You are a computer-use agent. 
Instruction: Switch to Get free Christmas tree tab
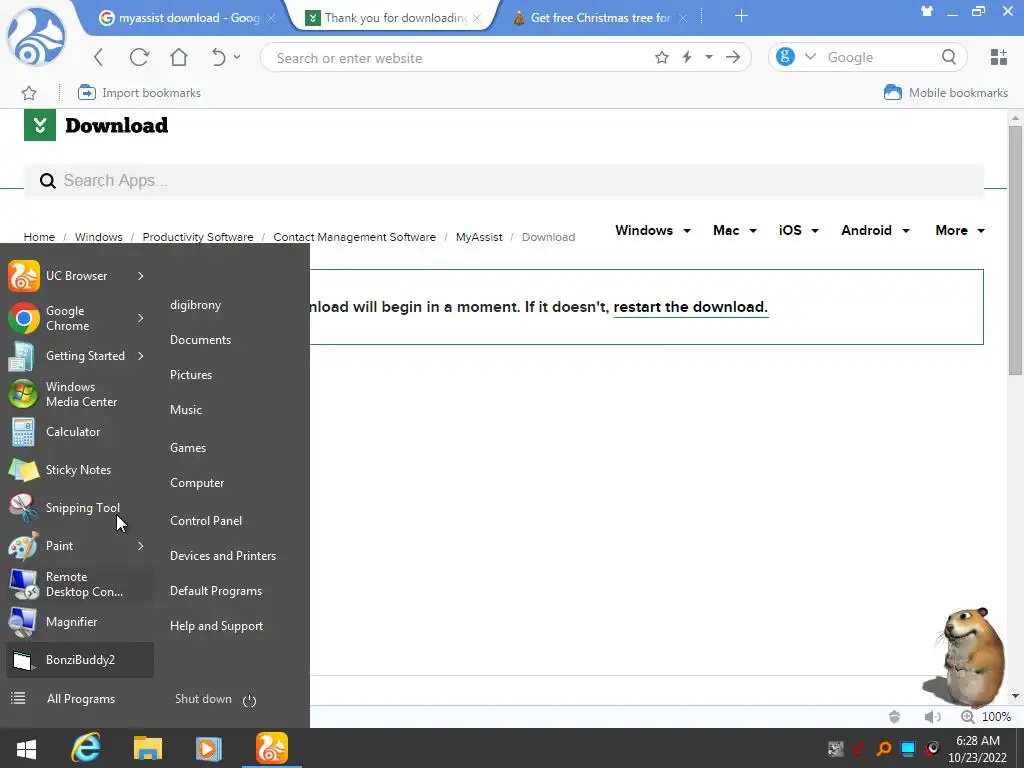tap(598, 18)
